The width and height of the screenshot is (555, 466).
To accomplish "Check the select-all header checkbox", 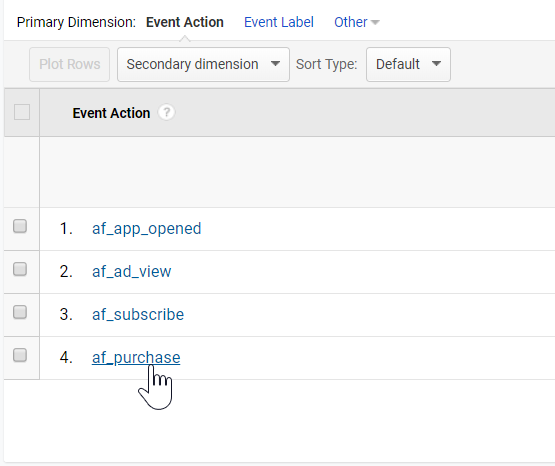I will [x=22, y=112].
